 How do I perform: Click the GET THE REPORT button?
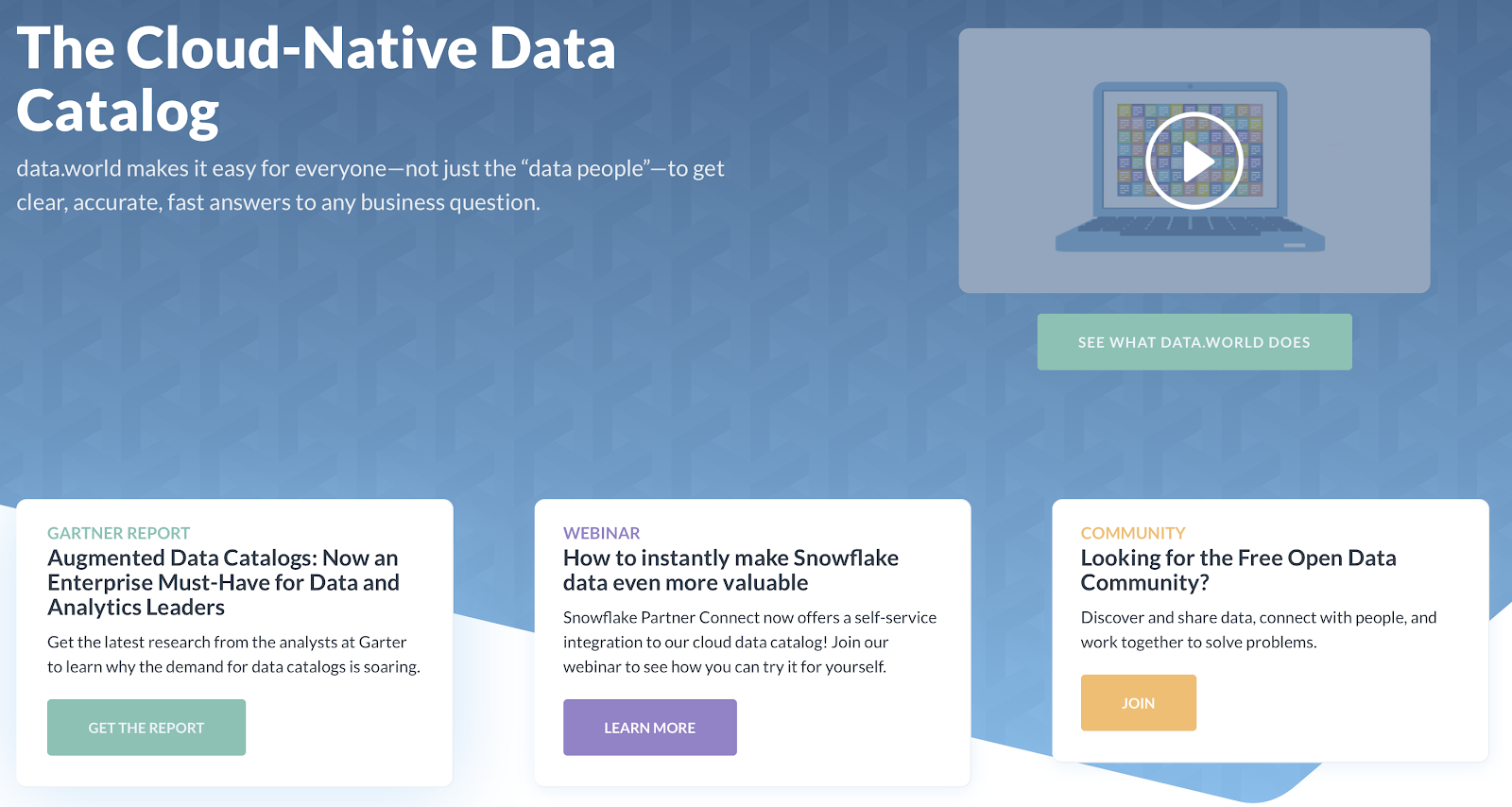146,728
